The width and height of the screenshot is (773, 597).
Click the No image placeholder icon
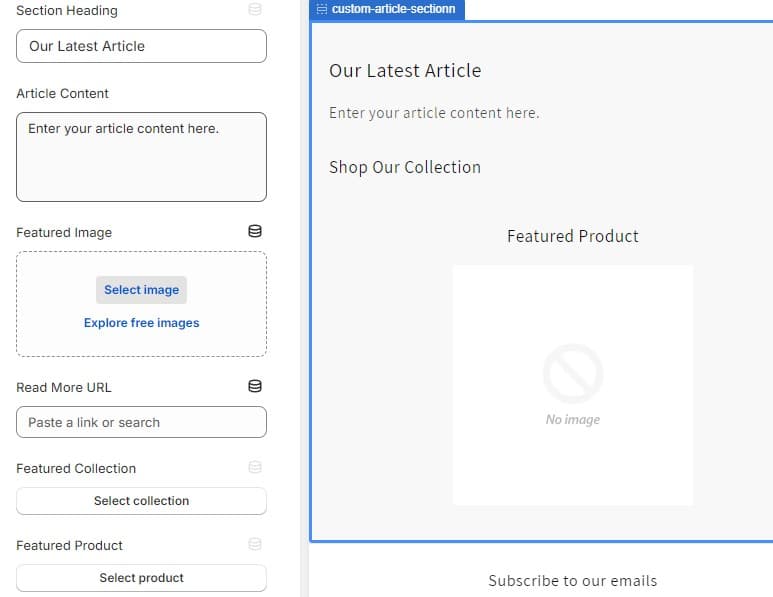point(573,374)
